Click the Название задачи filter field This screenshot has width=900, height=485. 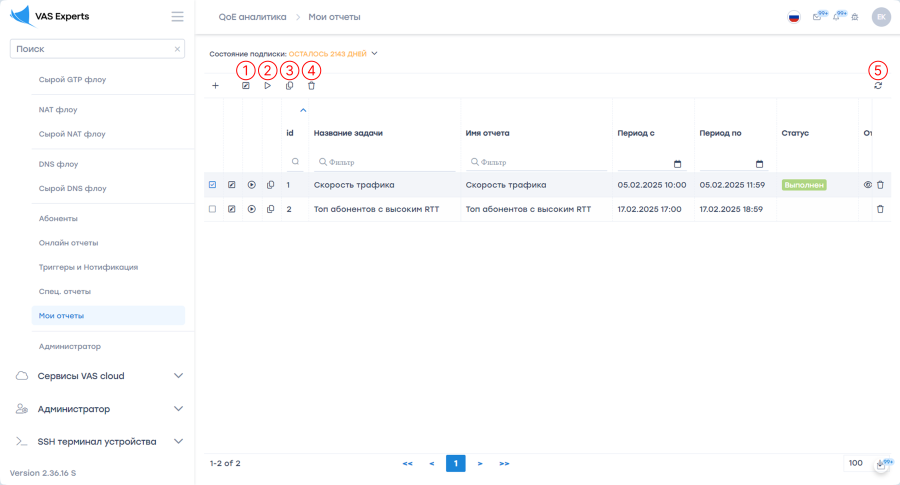tap(385, 162)
